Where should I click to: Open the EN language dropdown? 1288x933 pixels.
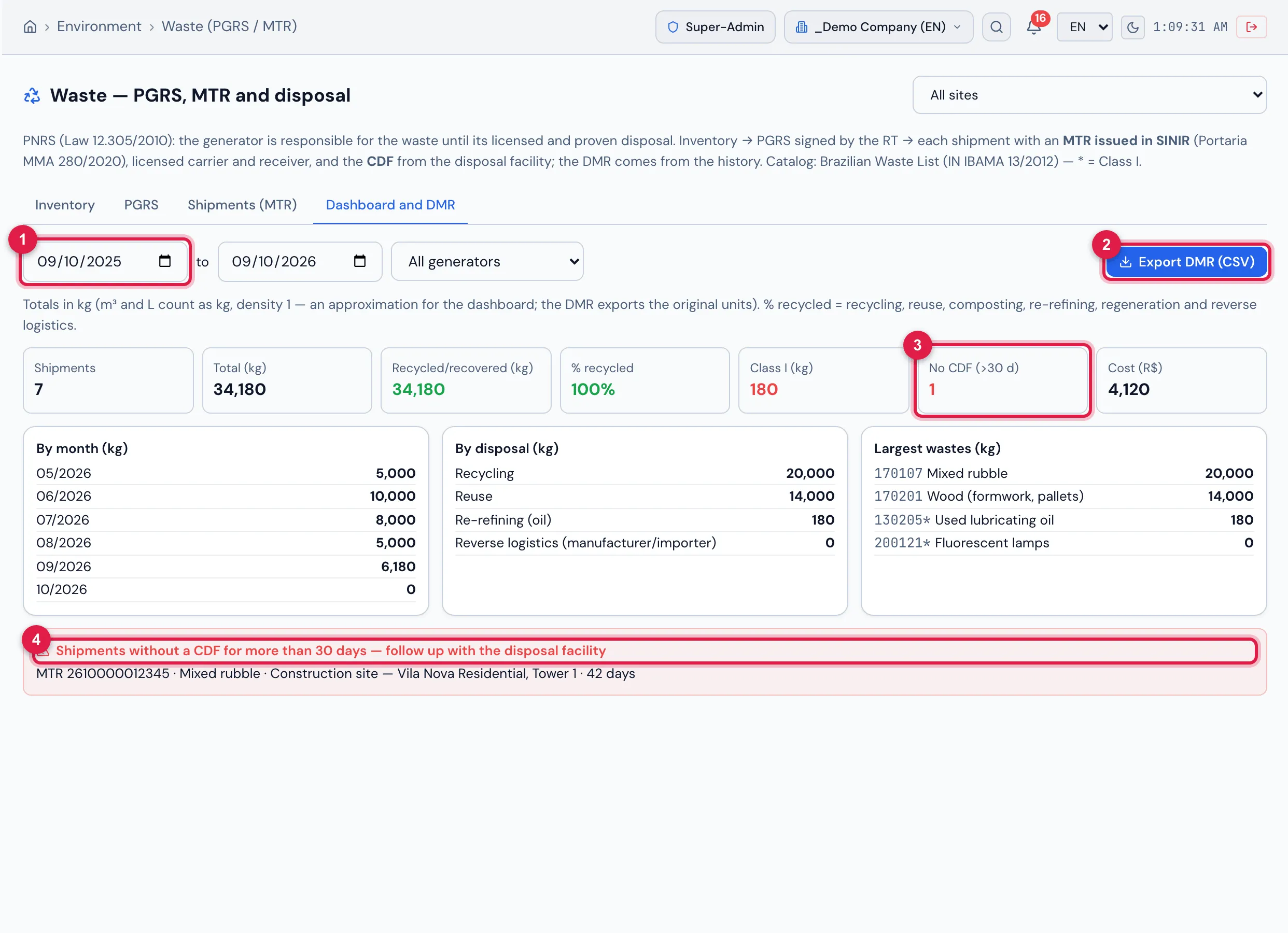tap(1084, 26)
